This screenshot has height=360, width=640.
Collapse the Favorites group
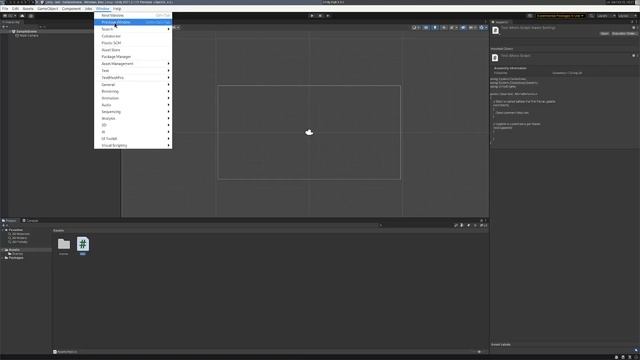click(x=3, y=230)
